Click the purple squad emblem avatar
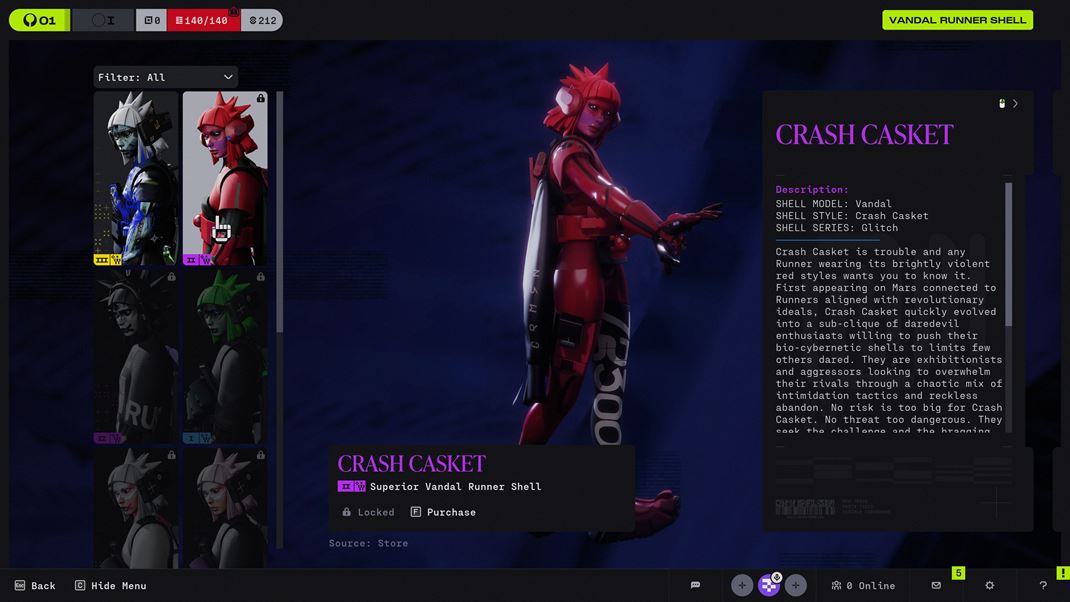The image size is (1070, 602). pos(769,585)
